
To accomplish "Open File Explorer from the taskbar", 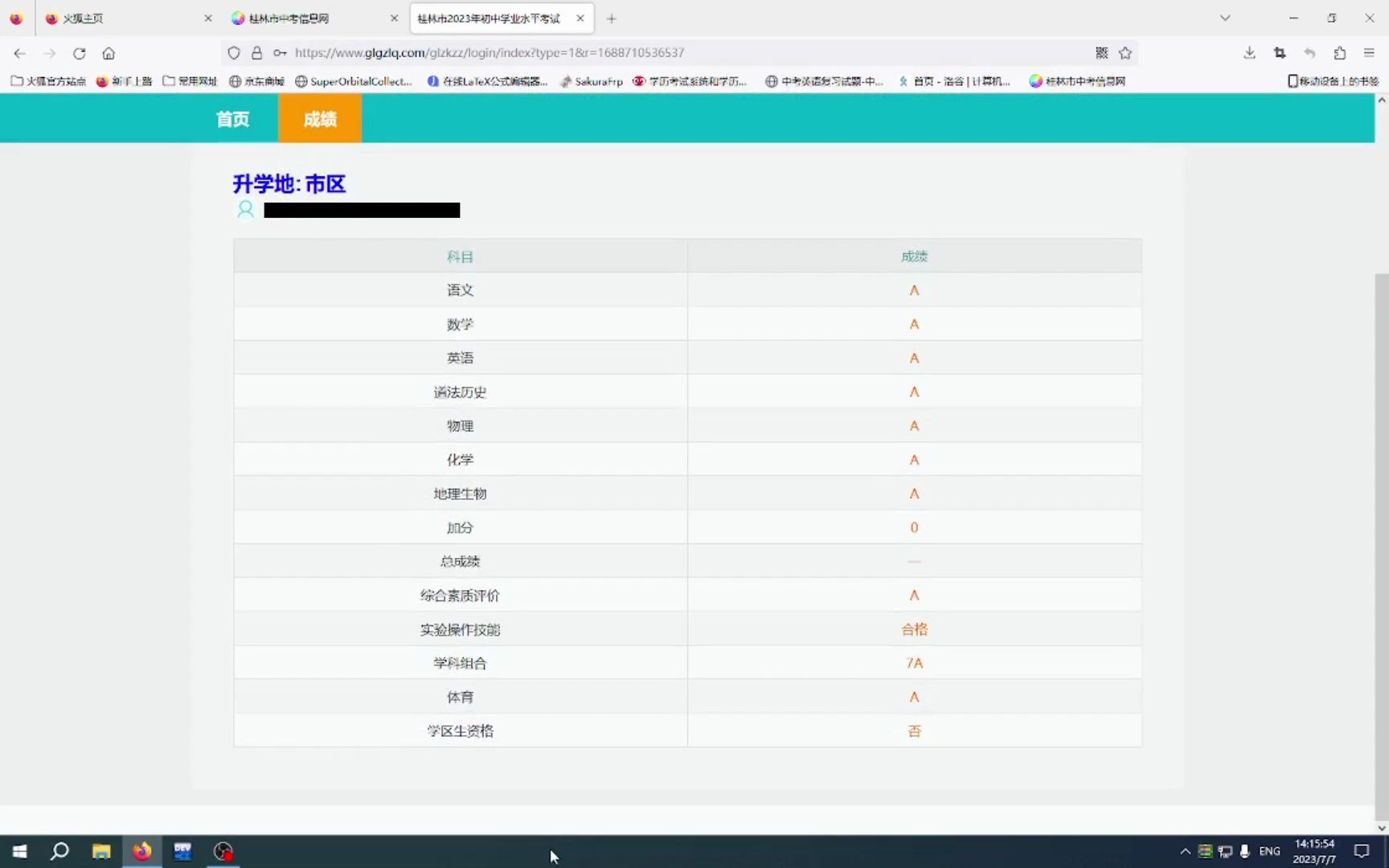I will pyautogui.click(x=101, y=851).
